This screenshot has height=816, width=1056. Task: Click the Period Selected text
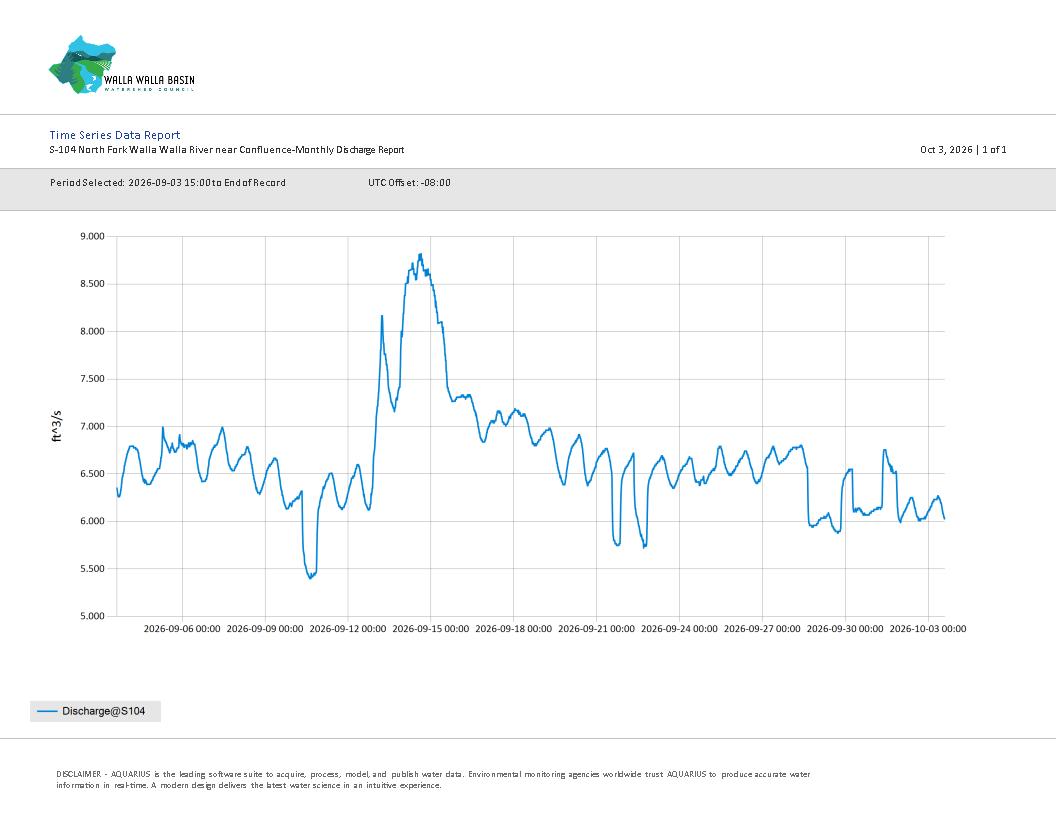[168, 182]
